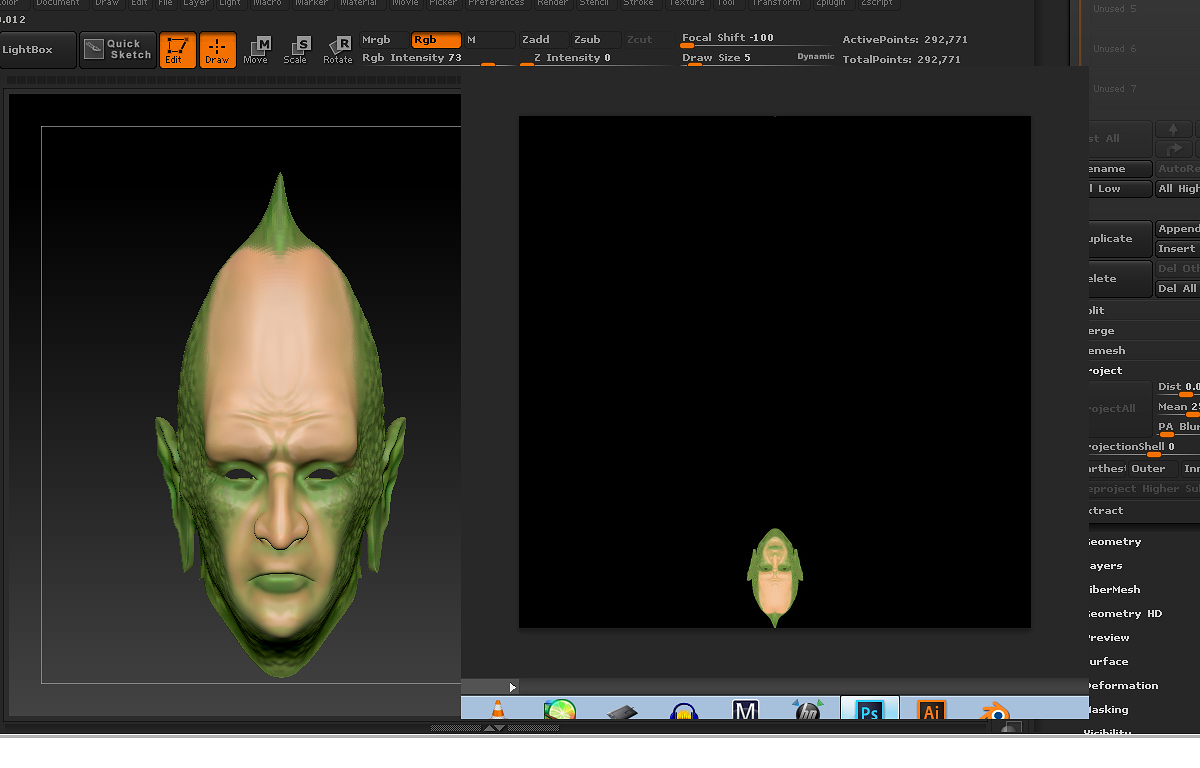Screen dimensions: 1200x768
Task: Expand the Layers subpalette
Action: click(x=1104, y=566)
